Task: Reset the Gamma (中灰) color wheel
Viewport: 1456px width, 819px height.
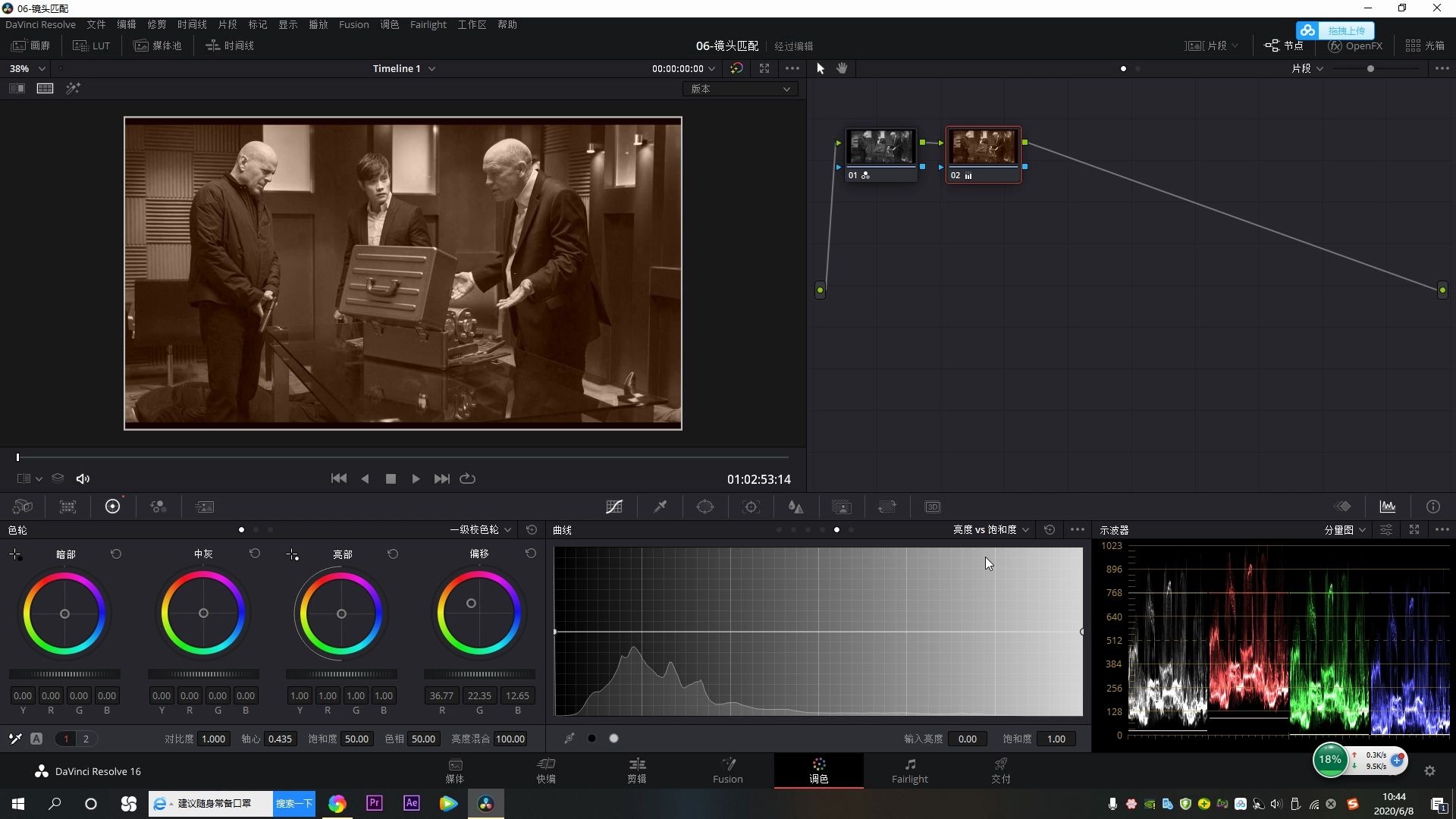Action: click(255, 554)
